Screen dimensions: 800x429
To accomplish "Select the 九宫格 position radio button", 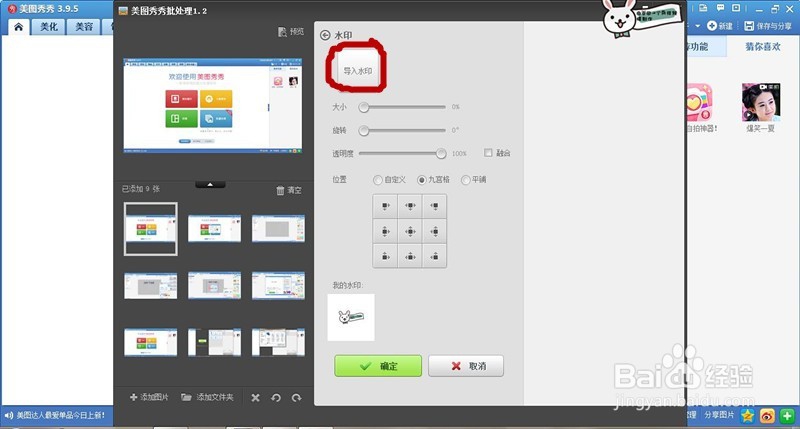I will (421, 180).
